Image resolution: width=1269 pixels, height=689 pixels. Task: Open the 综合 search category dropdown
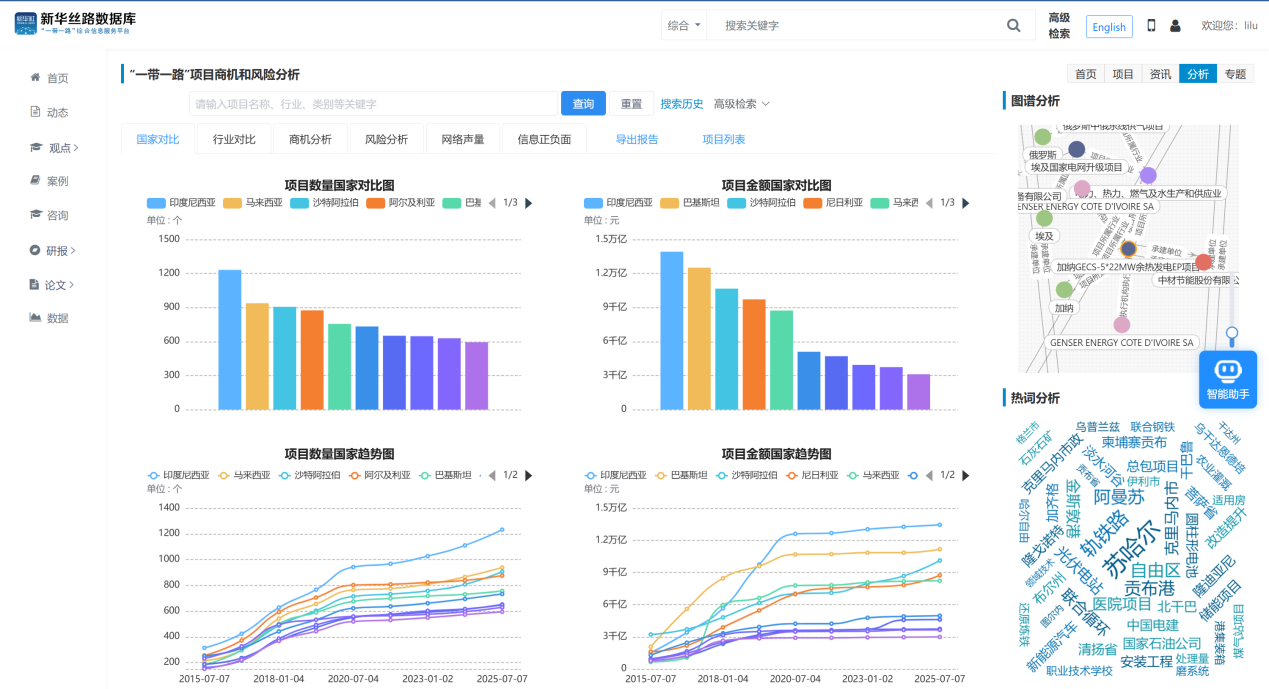pyautogui.click(x=684, y=26)
